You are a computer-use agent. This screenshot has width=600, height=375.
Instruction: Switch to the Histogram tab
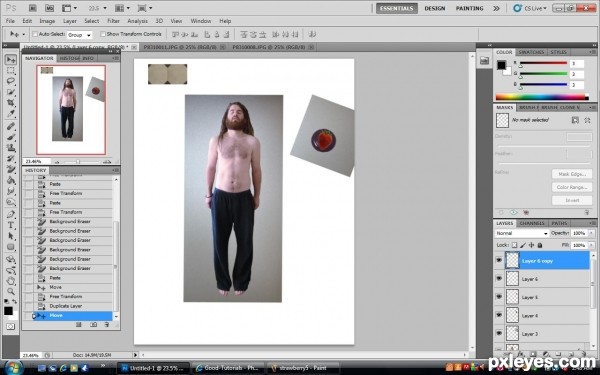point(69,58)
